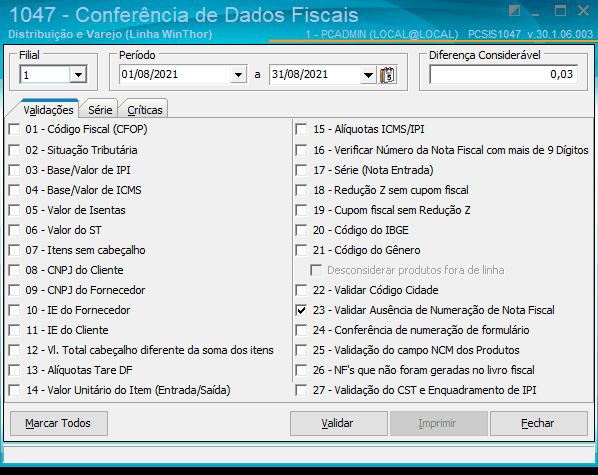Tick 19 - Cupom fiscal sem Redução Z

[301, 210]
